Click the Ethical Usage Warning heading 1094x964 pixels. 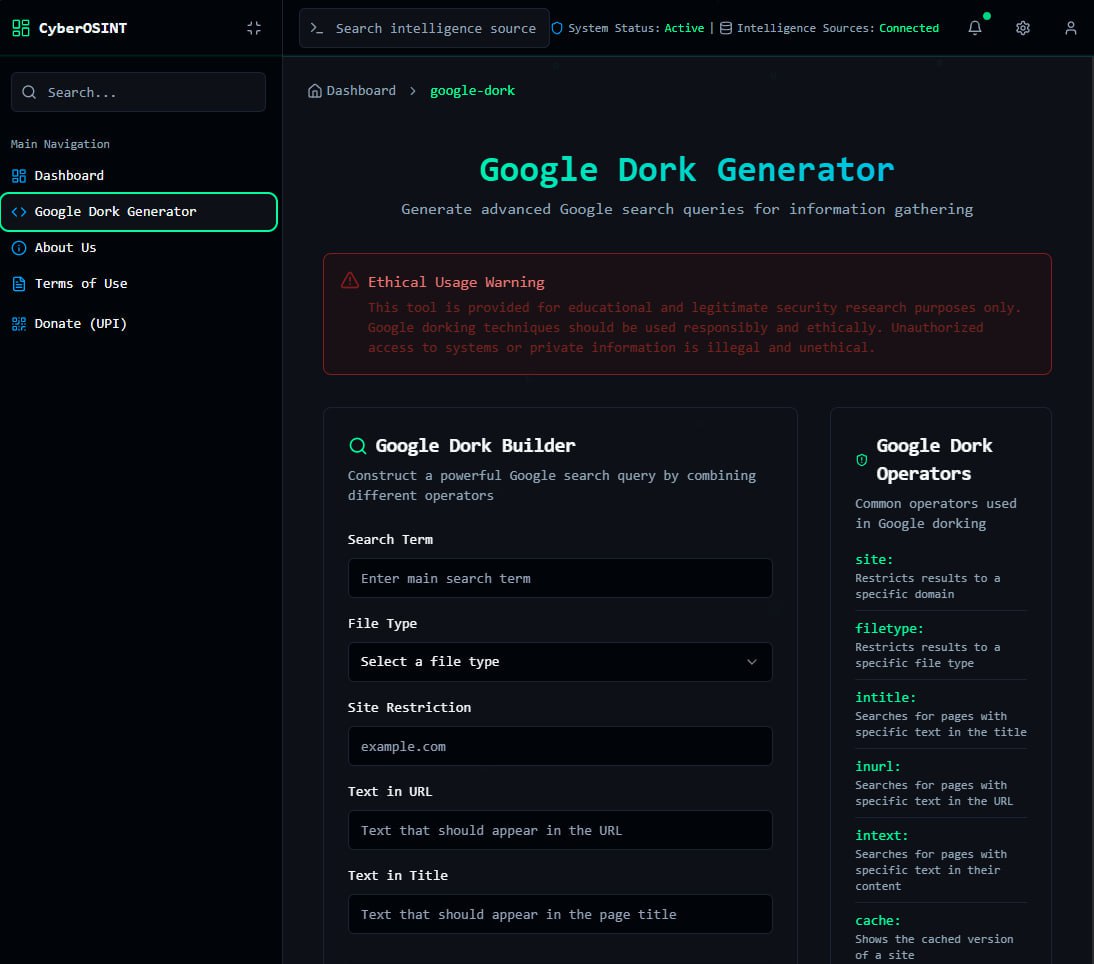[x=456, y=282]
